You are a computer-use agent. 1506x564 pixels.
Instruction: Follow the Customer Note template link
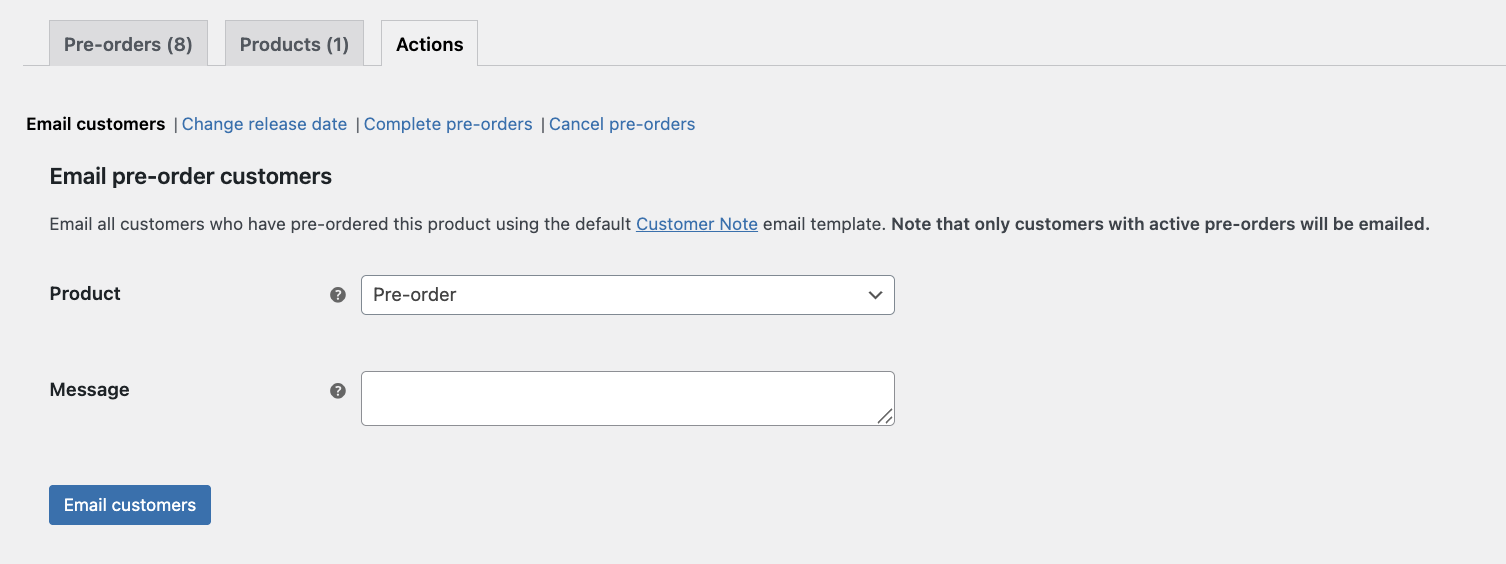click(x=697, y=224)
